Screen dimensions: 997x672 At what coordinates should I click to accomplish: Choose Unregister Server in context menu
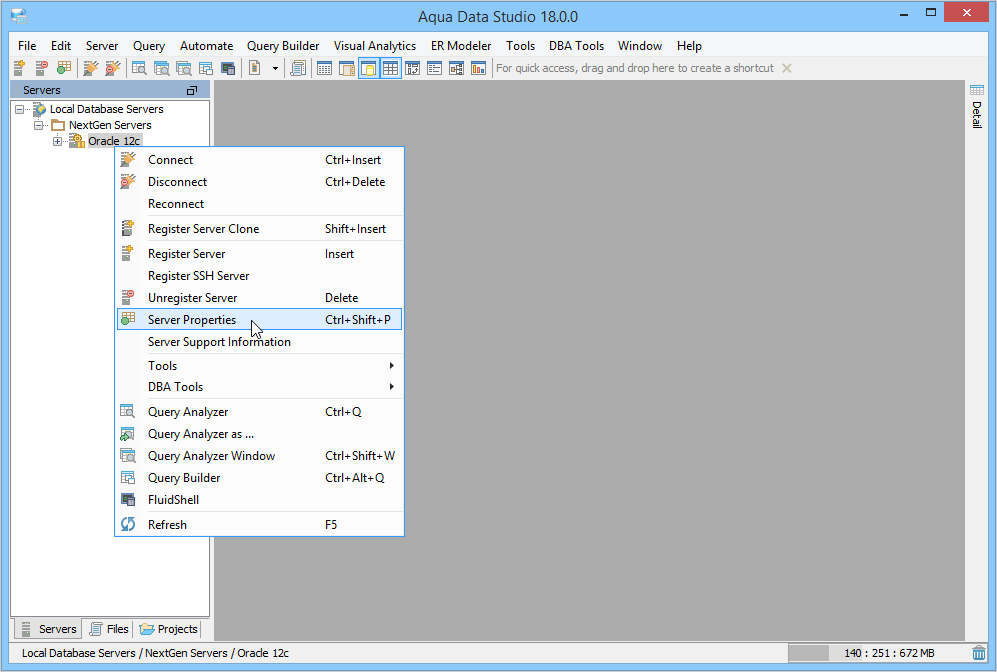coord(259,298)
